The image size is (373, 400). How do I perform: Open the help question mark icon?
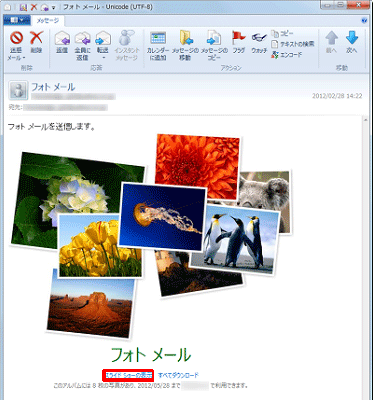364,21
